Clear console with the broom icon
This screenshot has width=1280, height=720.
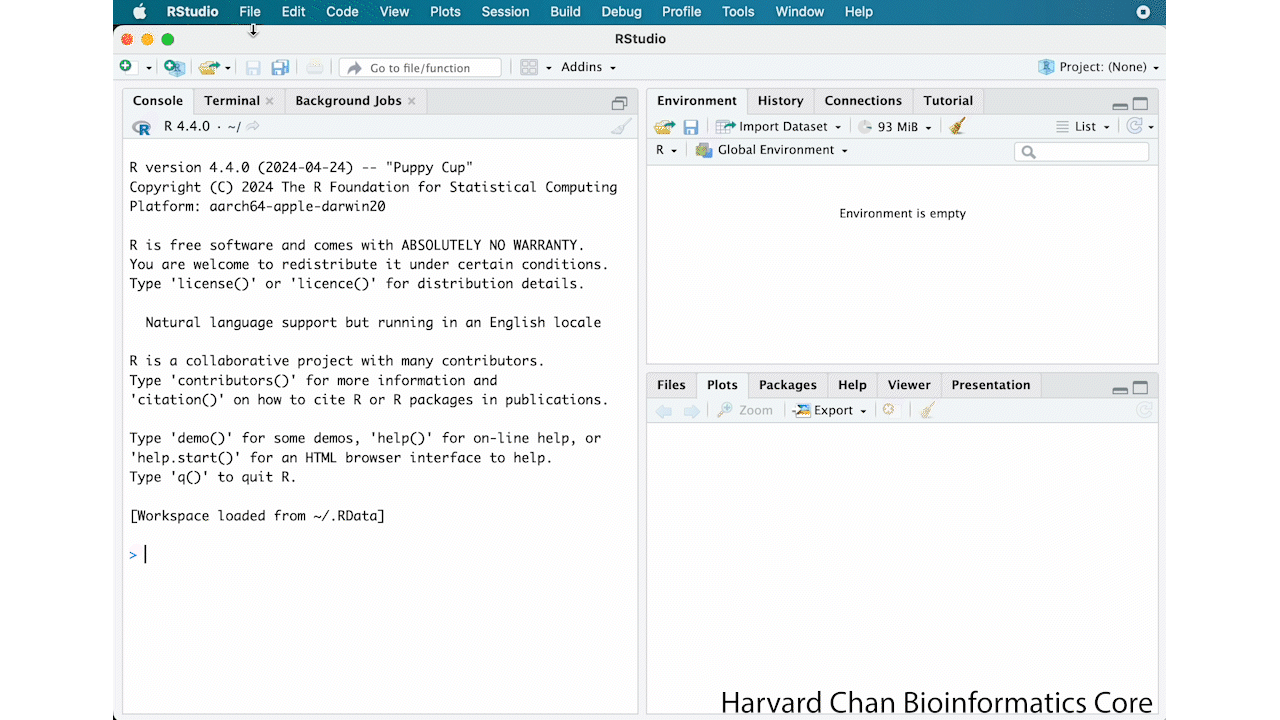[x=621, y=127]
